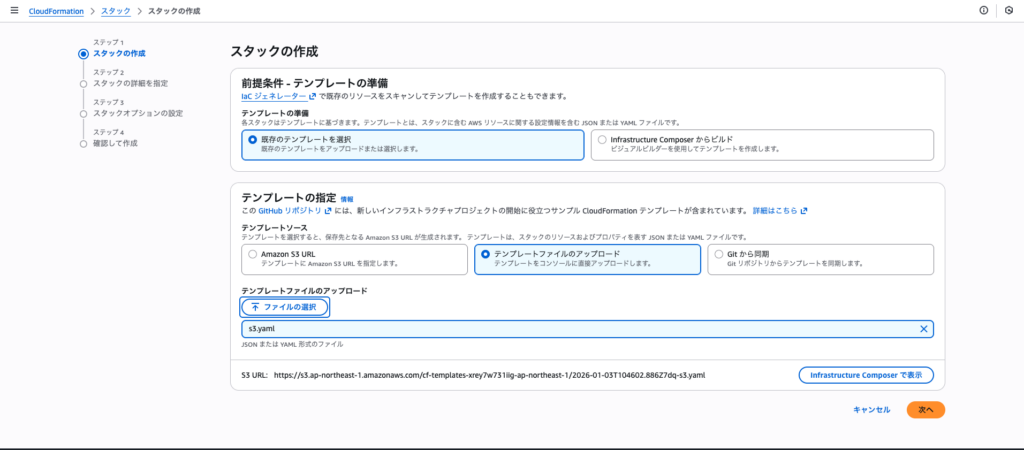1024x450 pixels.
Task: Remove s3.yaml using the X icon
Action: pos(923,329)
